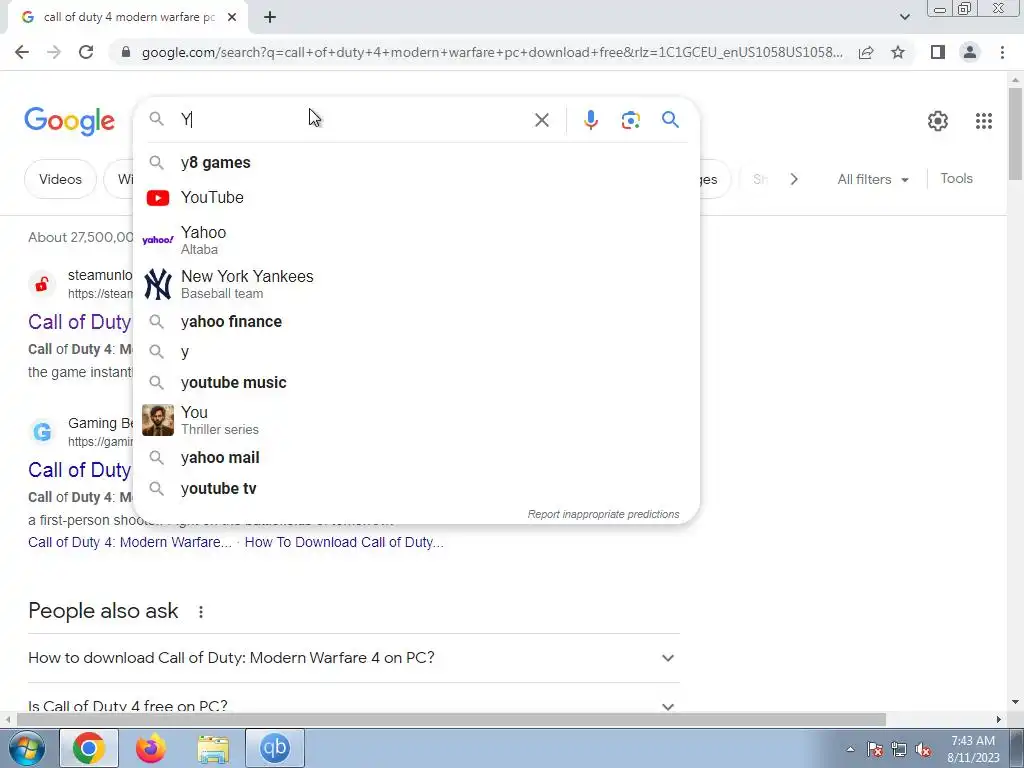Open the tab search dropdown arrow
1024x768 pixels.
click(x=904, y=17)
